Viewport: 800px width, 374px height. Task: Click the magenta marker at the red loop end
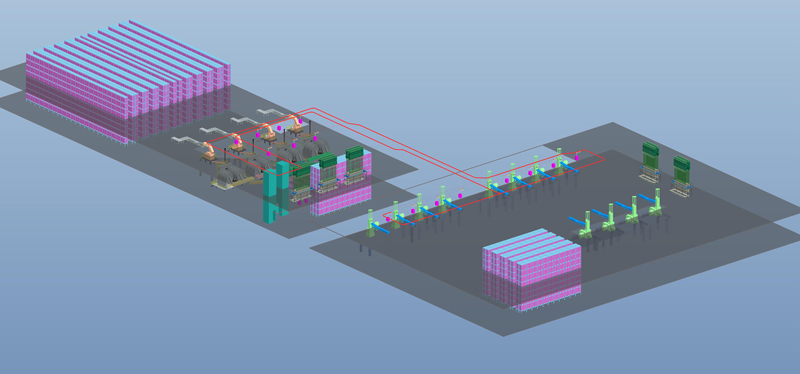(577, 158)
